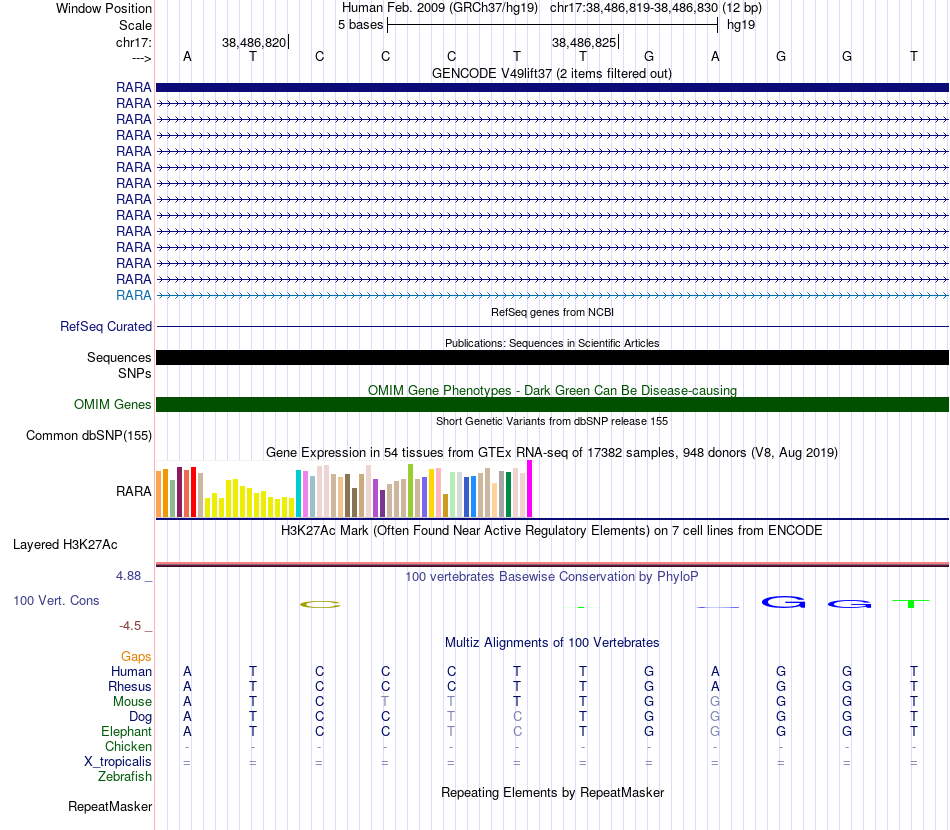Click coordinate marker "38,486,820"
This screenshot has height=830, width=950.
254,42
